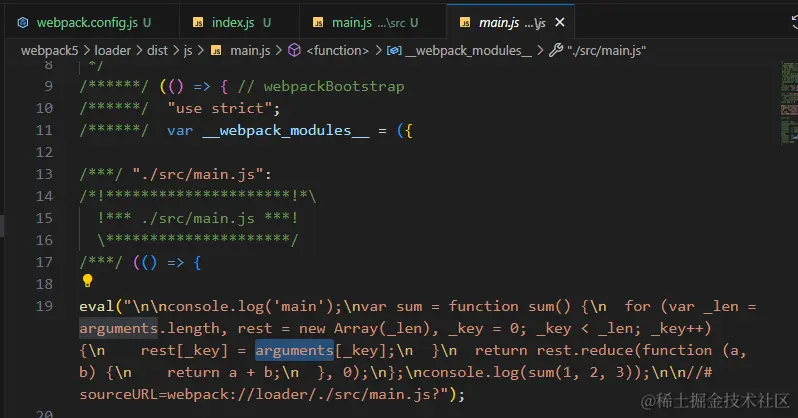Screen dimensions: 798x418
Task: Click the wrench icon beside ./src/main.js breadcrumb
Action: click(x=556, y=50)
